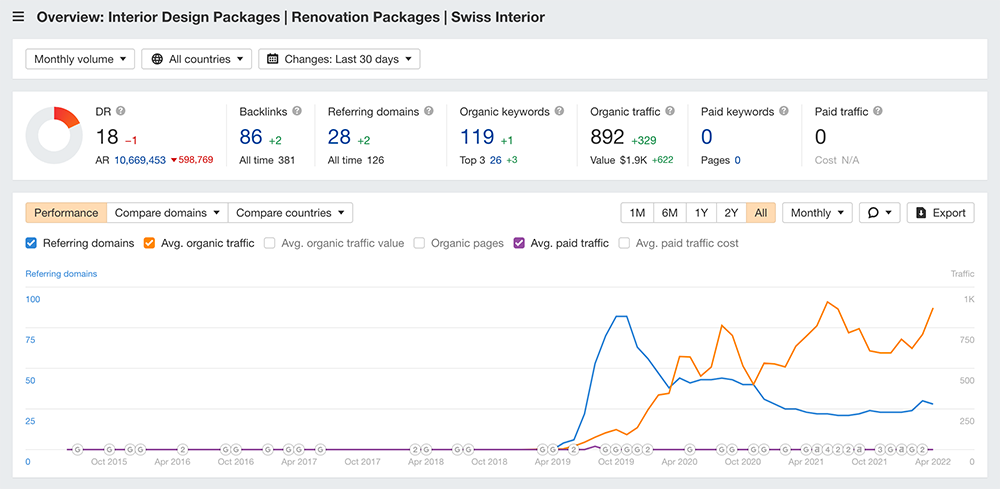Open the All countries dropdown

tap(196, 59)
